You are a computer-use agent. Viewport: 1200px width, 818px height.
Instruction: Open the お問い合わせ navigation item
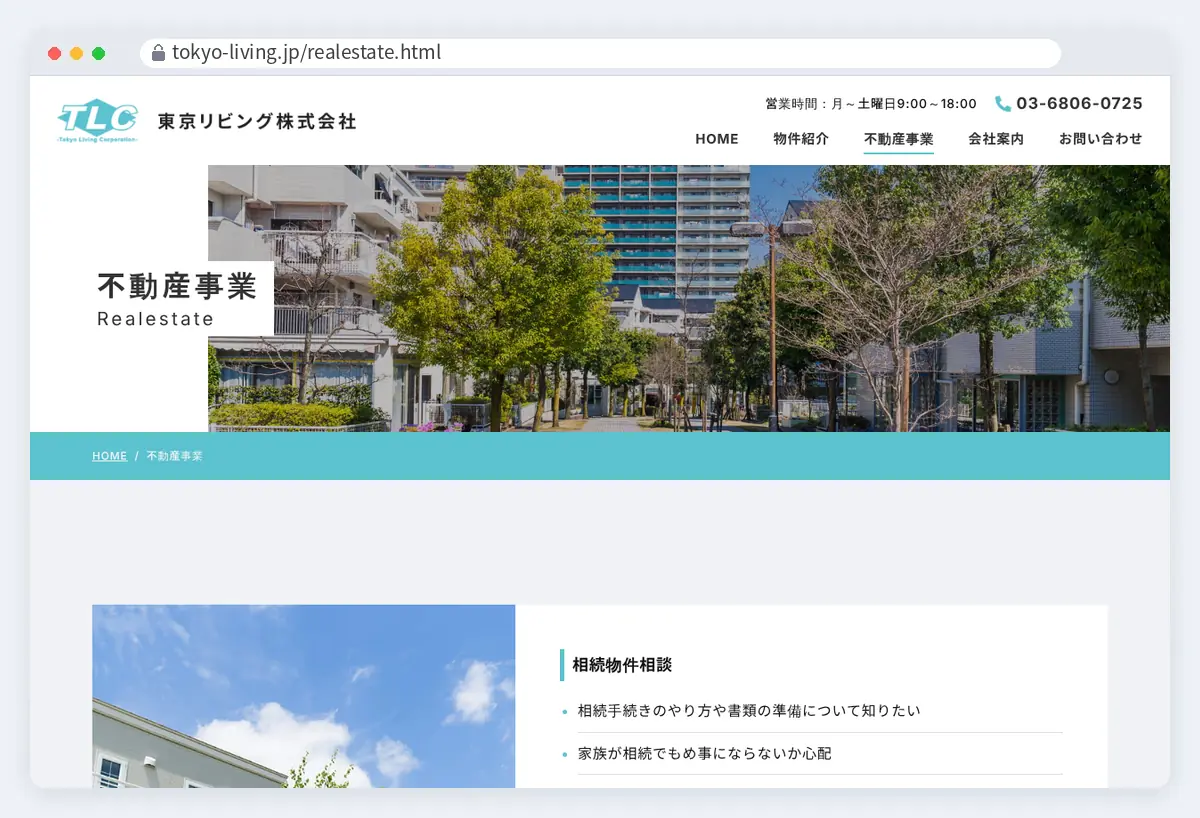pos(1101,139)
